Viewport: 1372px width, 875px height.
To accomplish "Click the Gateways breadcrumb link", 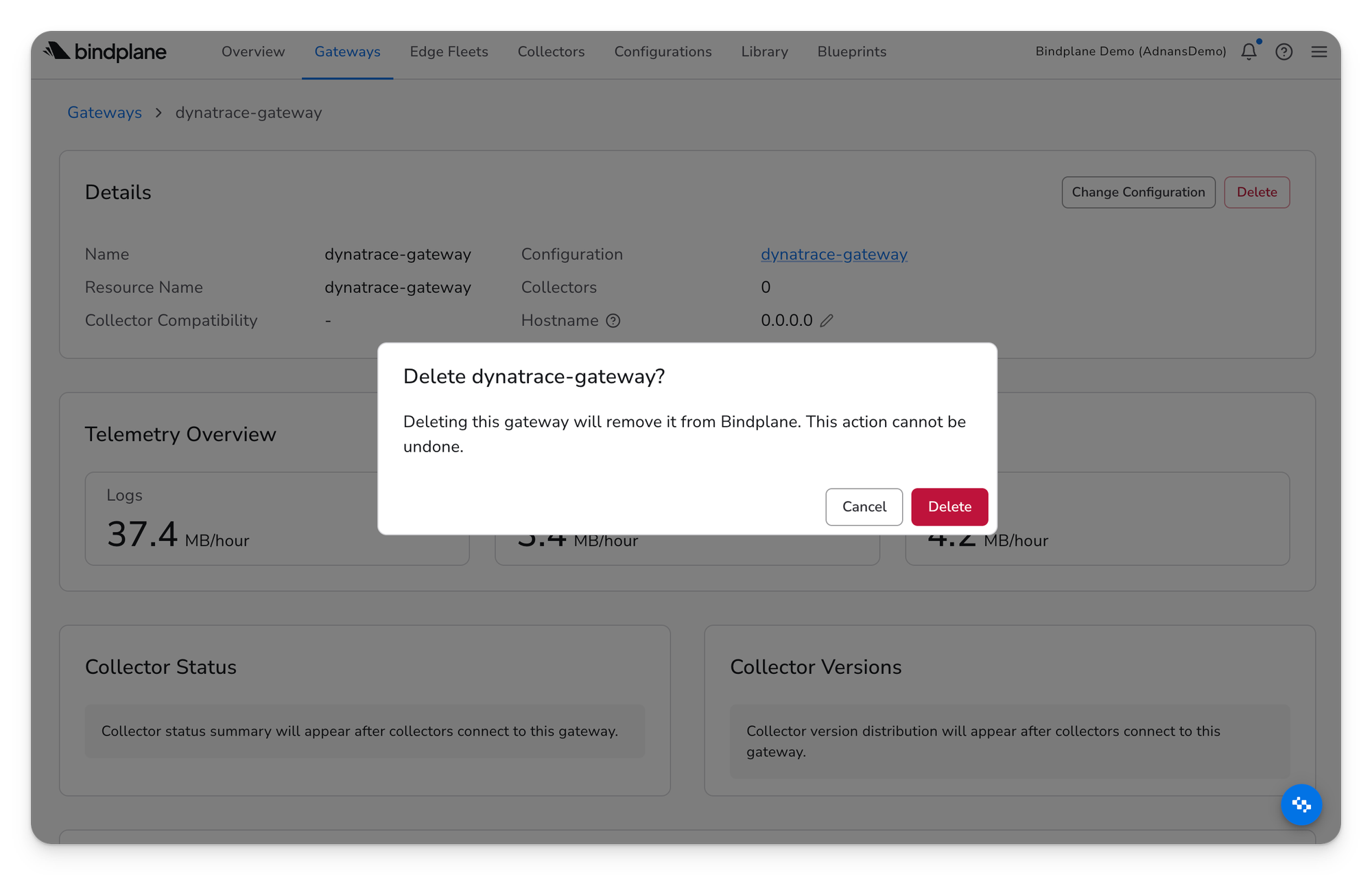I will pos(104,113).
